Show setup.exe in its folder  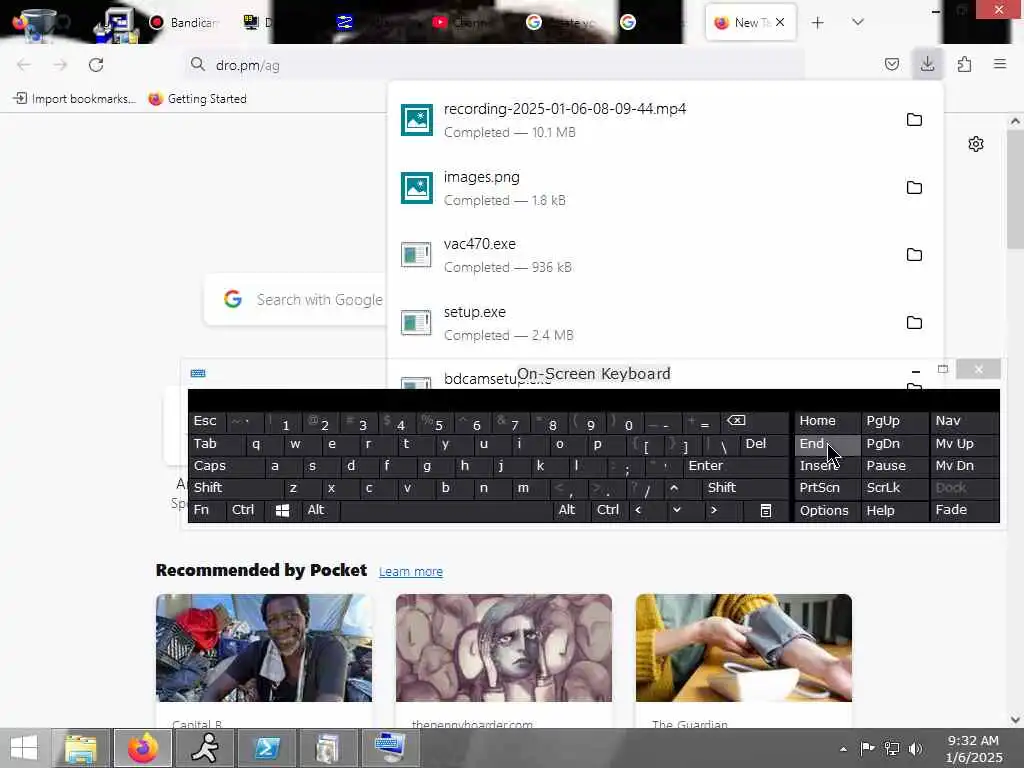click(x=914, y=323)
